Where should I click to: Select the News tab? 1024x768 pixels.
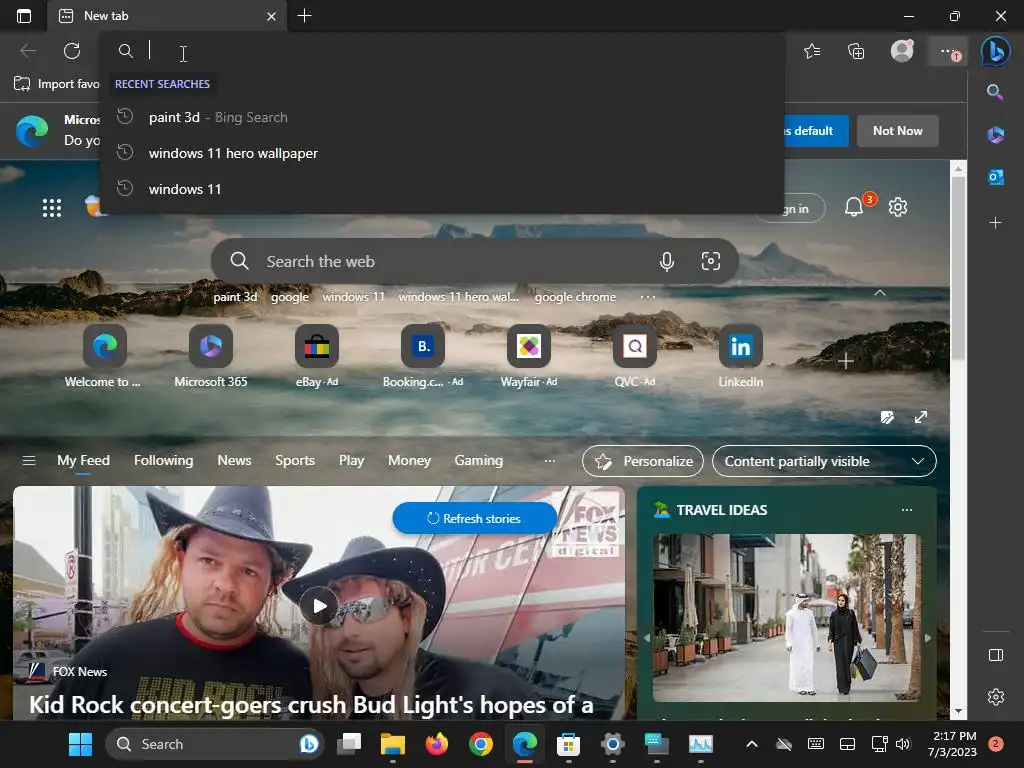234,460
